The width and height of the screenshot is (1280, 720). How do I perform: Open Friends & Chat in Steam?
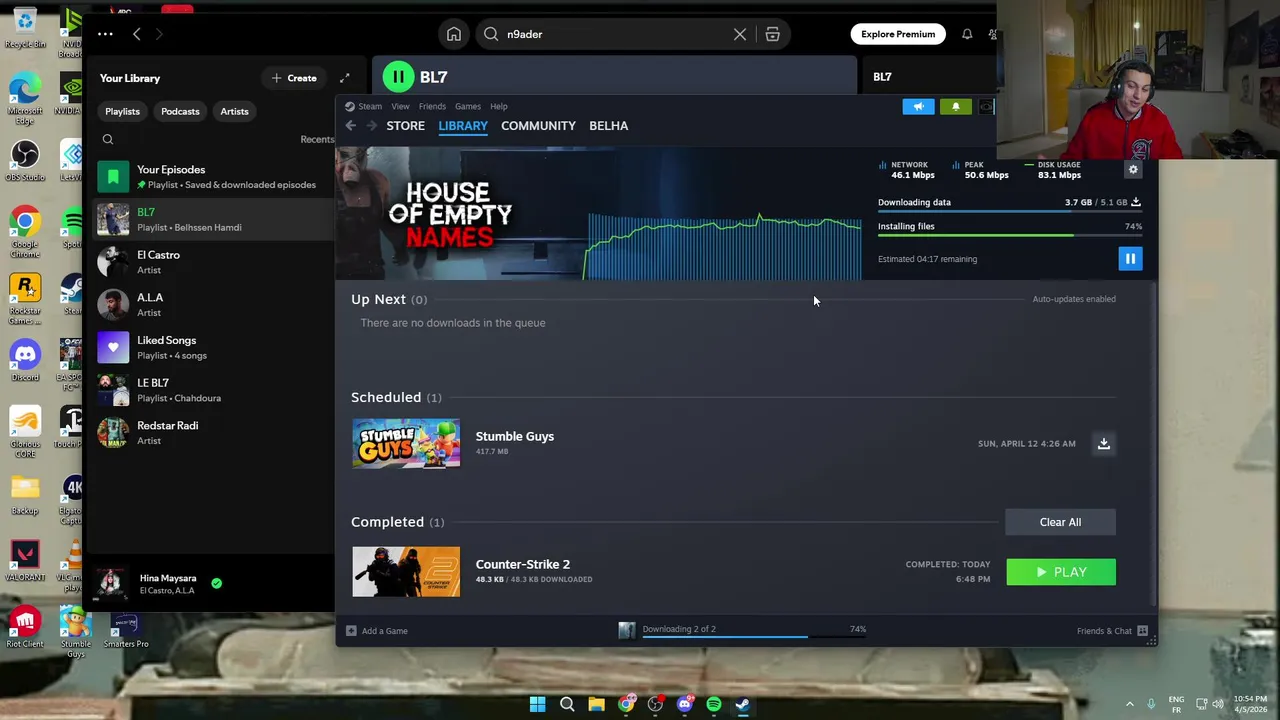(1112, 631)
